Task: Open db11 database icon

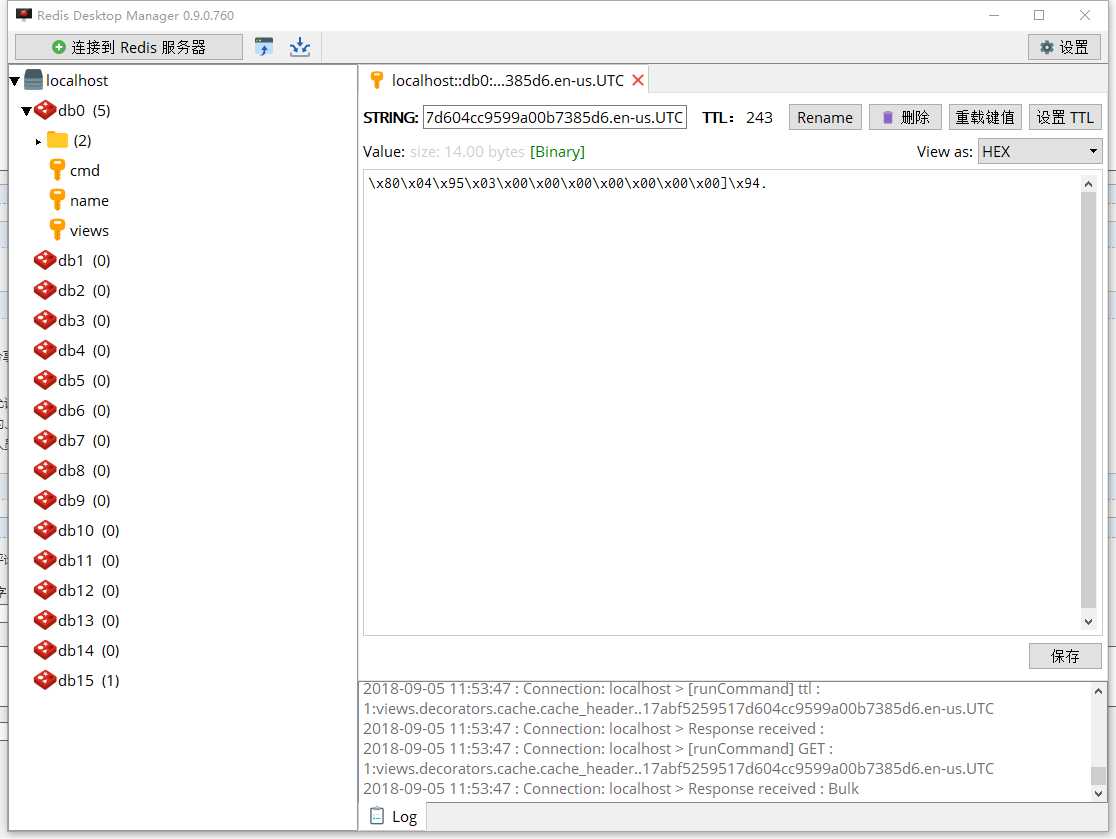Action: pos(45,560)
